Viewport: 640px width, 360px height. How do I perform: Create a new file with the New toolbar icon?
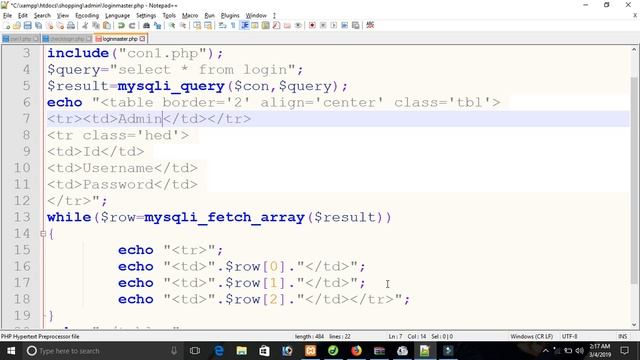pos(7,25)
